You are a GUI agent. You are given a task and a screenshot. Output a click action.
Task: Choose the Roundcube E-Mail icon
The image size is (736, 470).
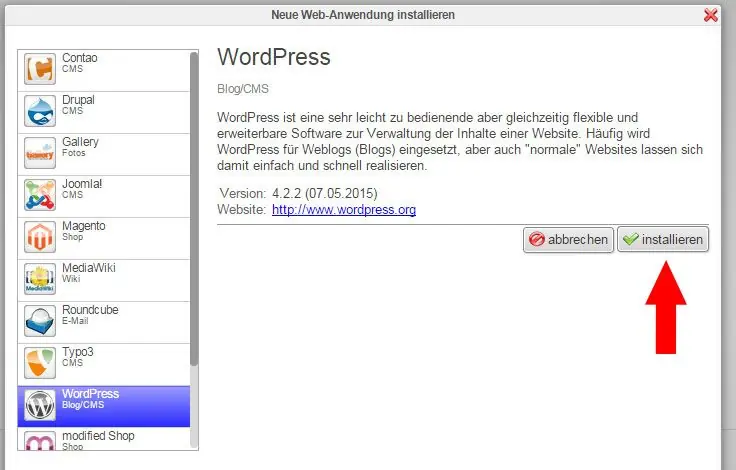coord(40,321)
